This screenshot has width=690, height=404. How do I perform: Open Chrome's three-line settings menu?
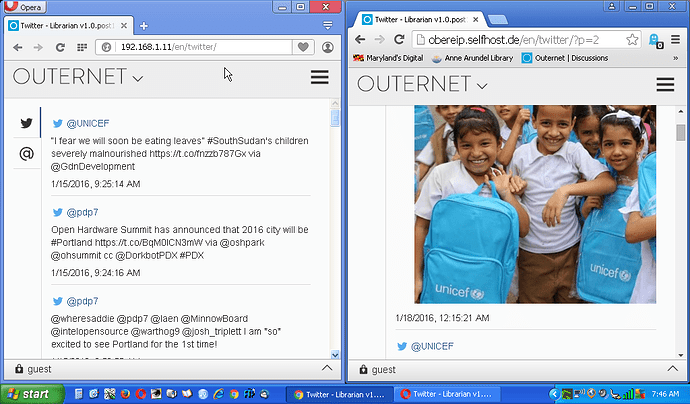click(x=674, y=40)
